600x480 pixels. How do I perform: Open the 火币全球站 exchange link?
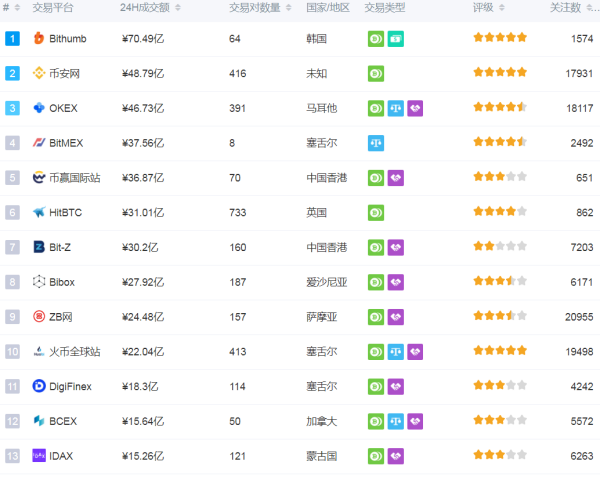coord(75,352)
